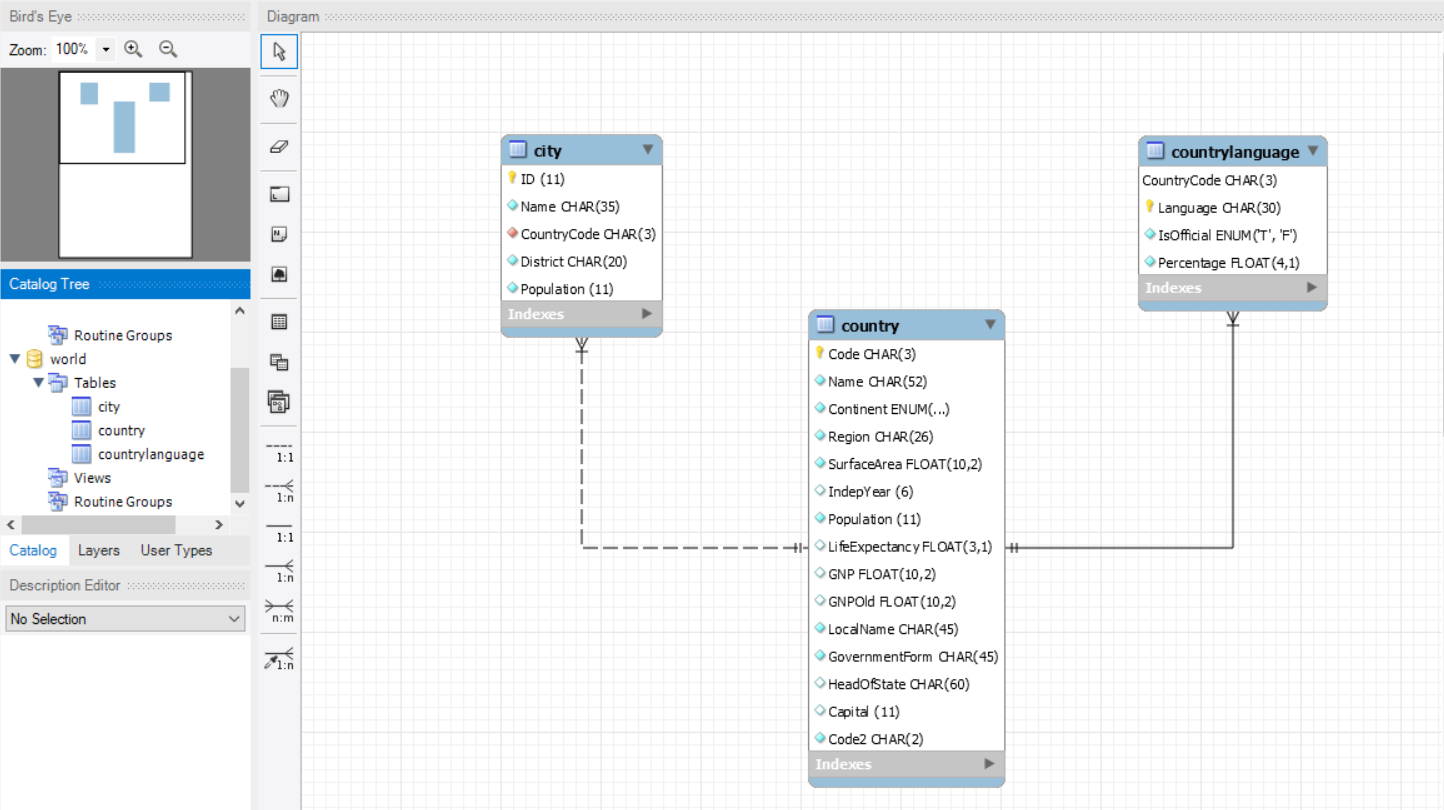Open the Zoom percentage dropdown
Screen dimensions: 1444x810
point(105,48)
